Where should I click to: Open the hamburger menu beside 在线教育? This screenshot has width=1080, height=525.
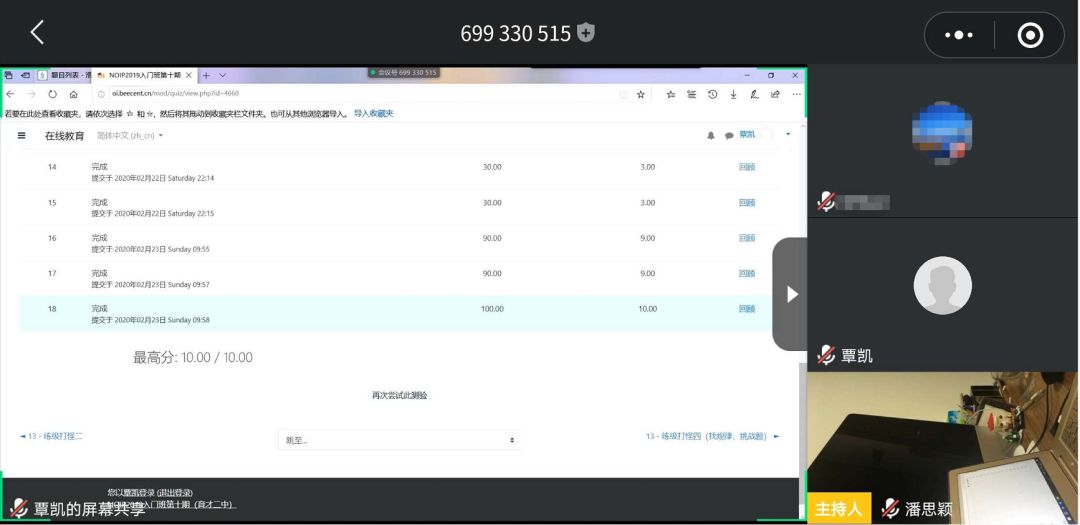[22, 135]
